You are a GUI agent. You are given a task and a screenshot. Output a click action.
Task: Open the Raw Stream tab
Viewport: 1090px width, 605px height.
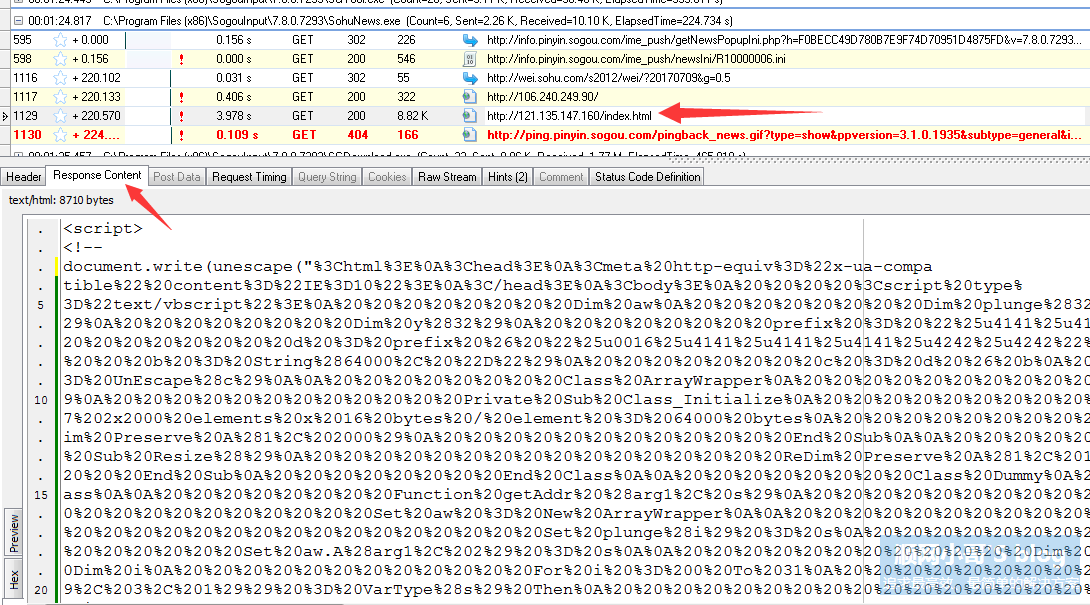pos(447,177)
